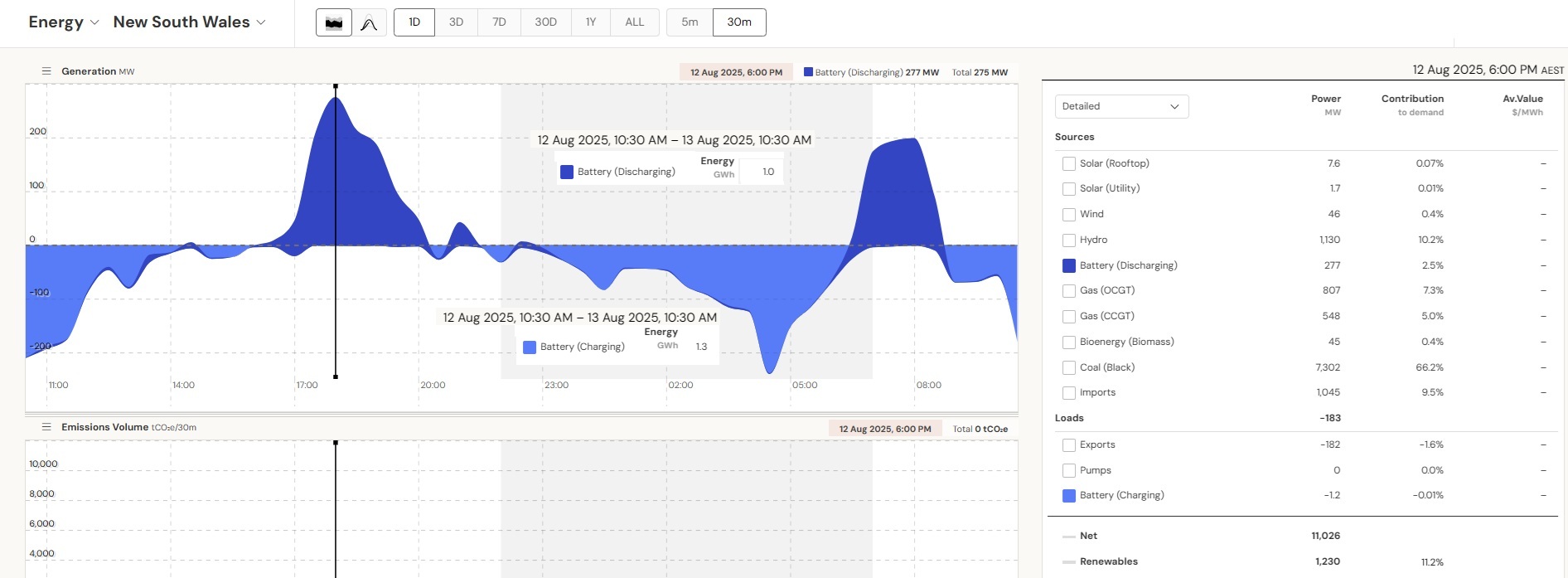This screenshot has height=578, width=1568.
Task: Click the Hydro row in Sources table
Action: pyautogui.click(x=1093, y=240)
